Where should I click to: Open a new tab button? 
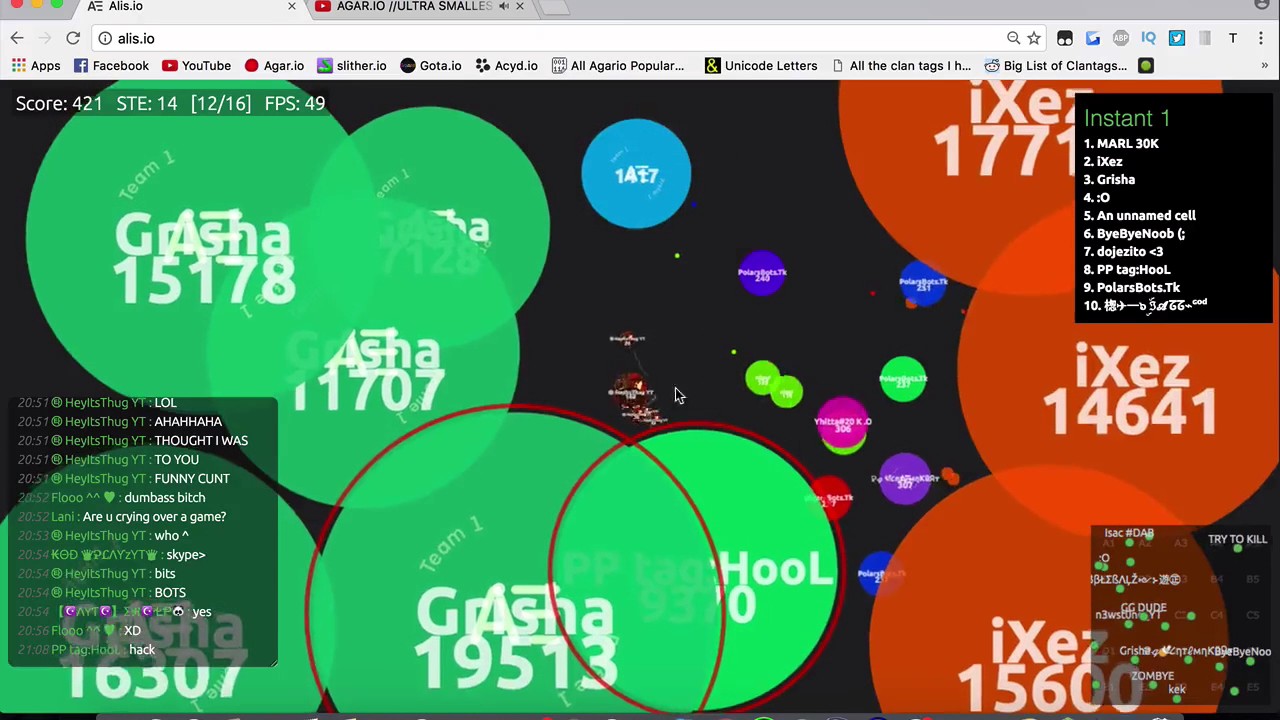pos(556,6)
